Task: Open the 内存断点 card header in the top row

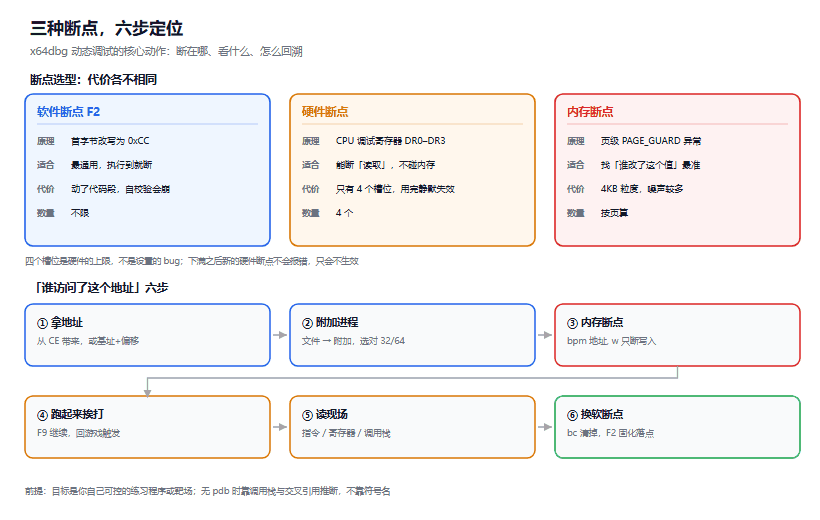Action: [x=590, y=112]
